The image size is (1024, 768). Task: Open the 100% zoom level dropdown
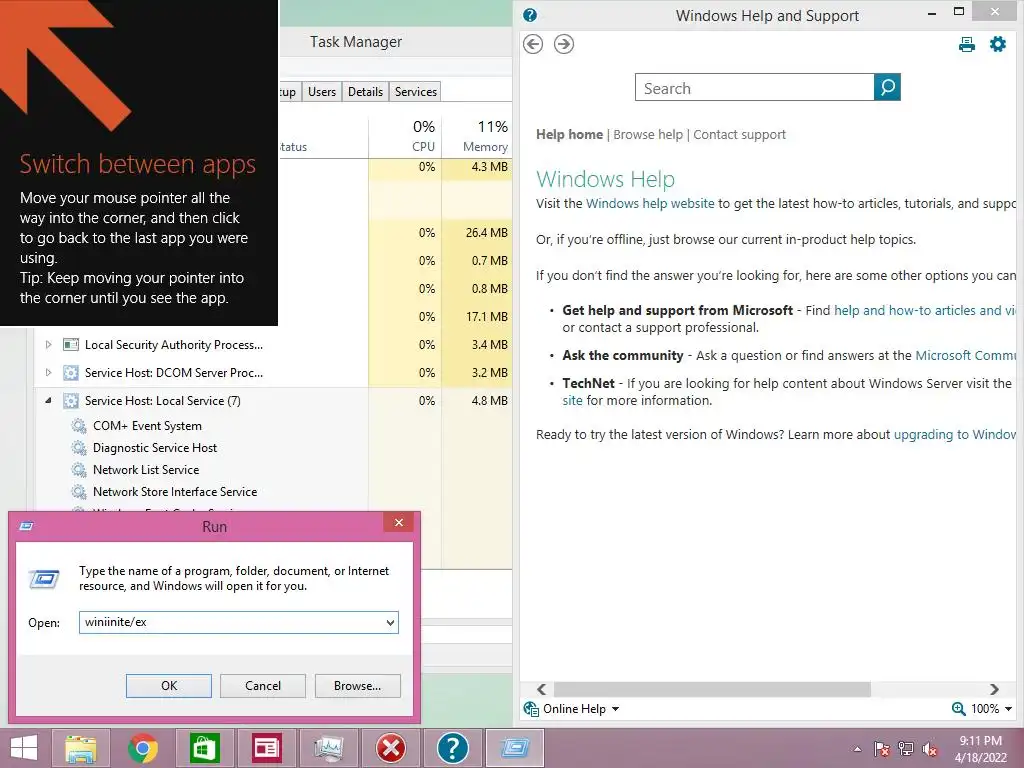click(1008, 709)
